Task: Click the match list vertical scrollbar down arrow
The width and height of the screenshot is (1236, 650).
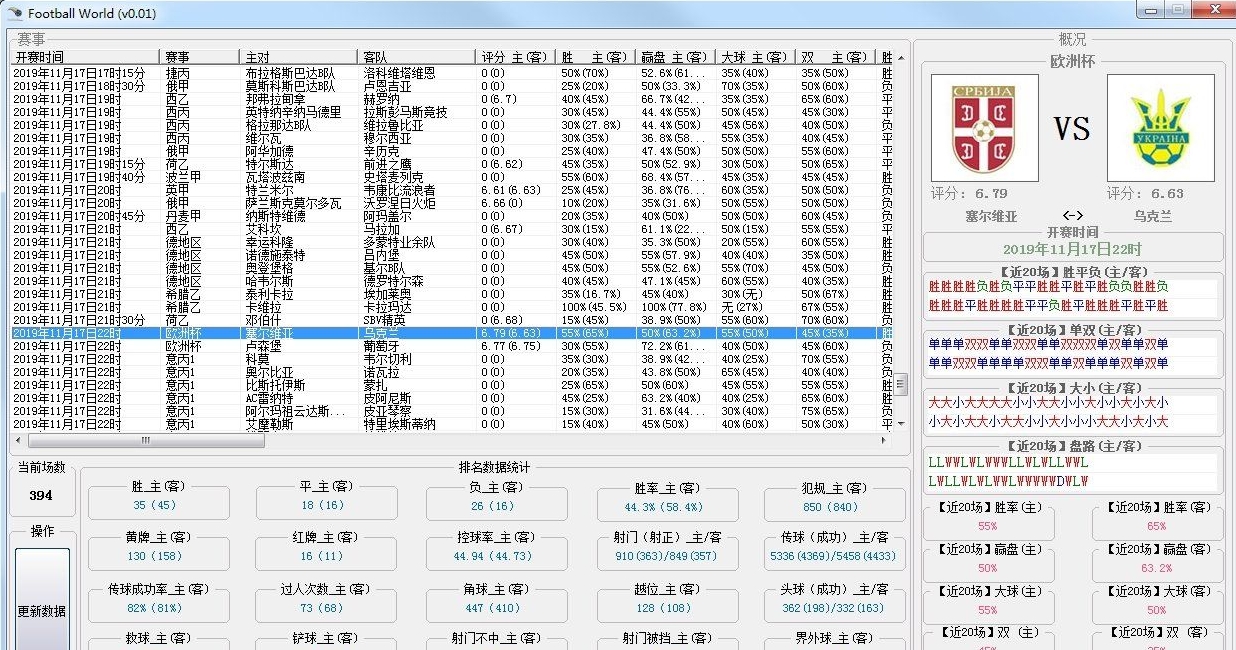Action: pyautogui.click(x=902, y=425)
